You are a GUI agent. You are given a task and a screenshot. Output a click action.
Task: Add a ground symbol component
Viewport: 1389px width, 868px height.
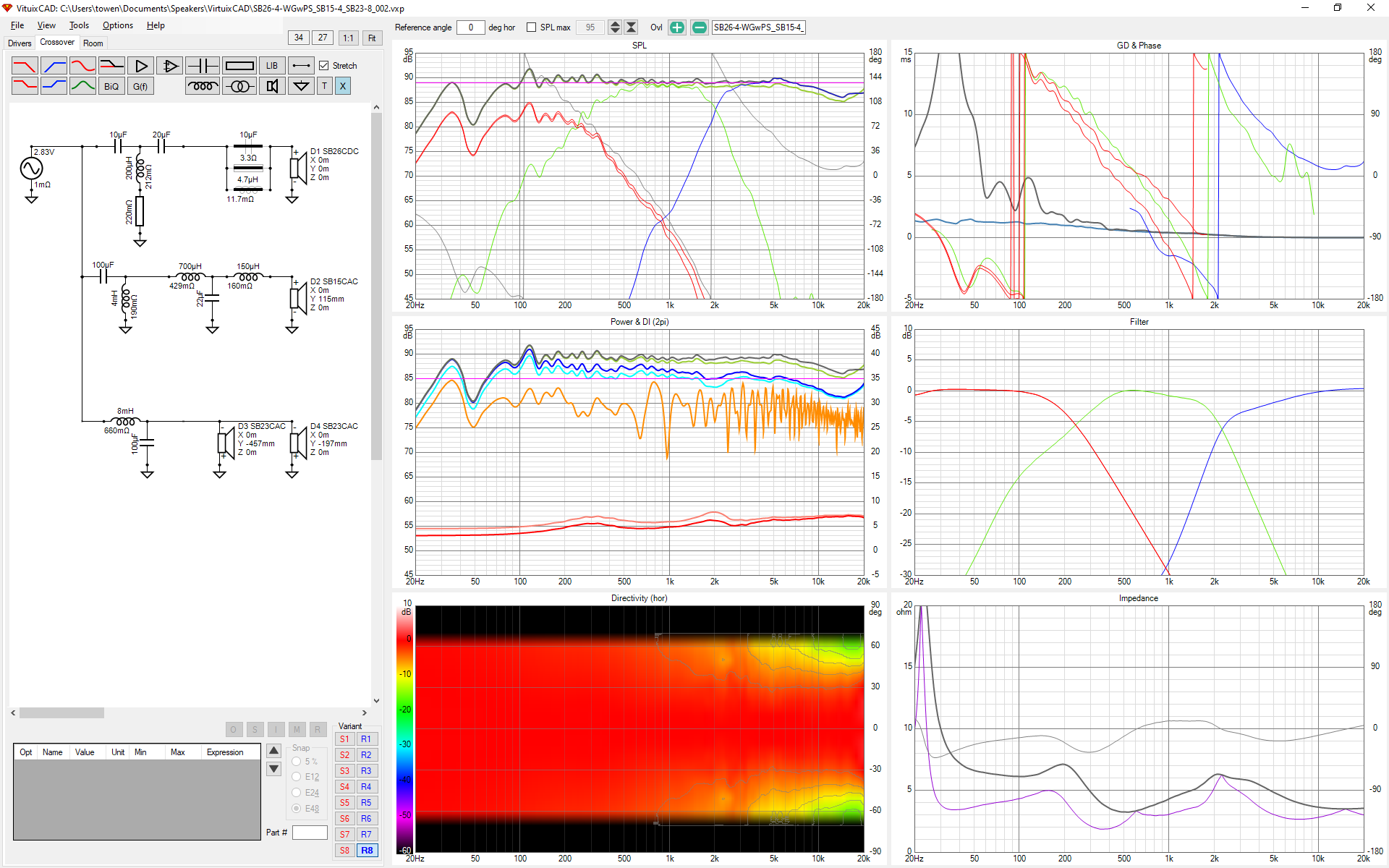pyautogui.click(x=301, y=86)
